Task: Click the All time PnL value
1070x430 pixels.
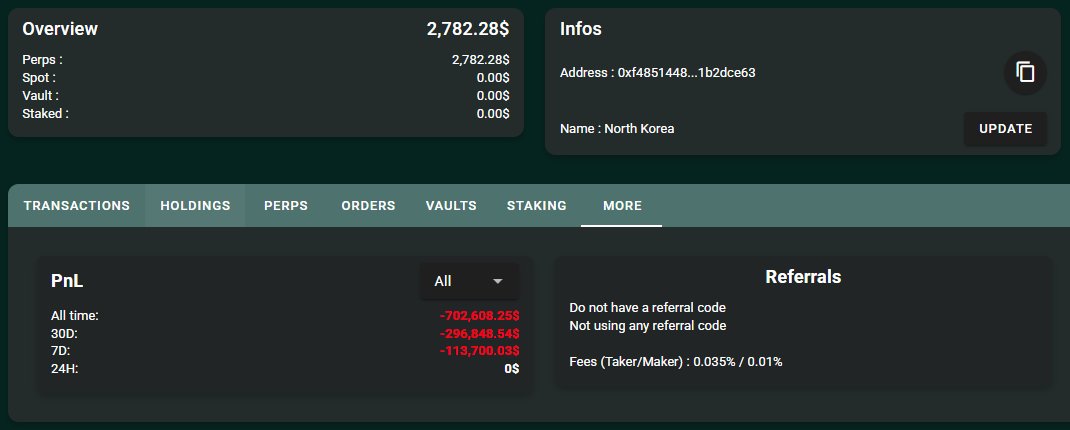Action: [480, 316]
